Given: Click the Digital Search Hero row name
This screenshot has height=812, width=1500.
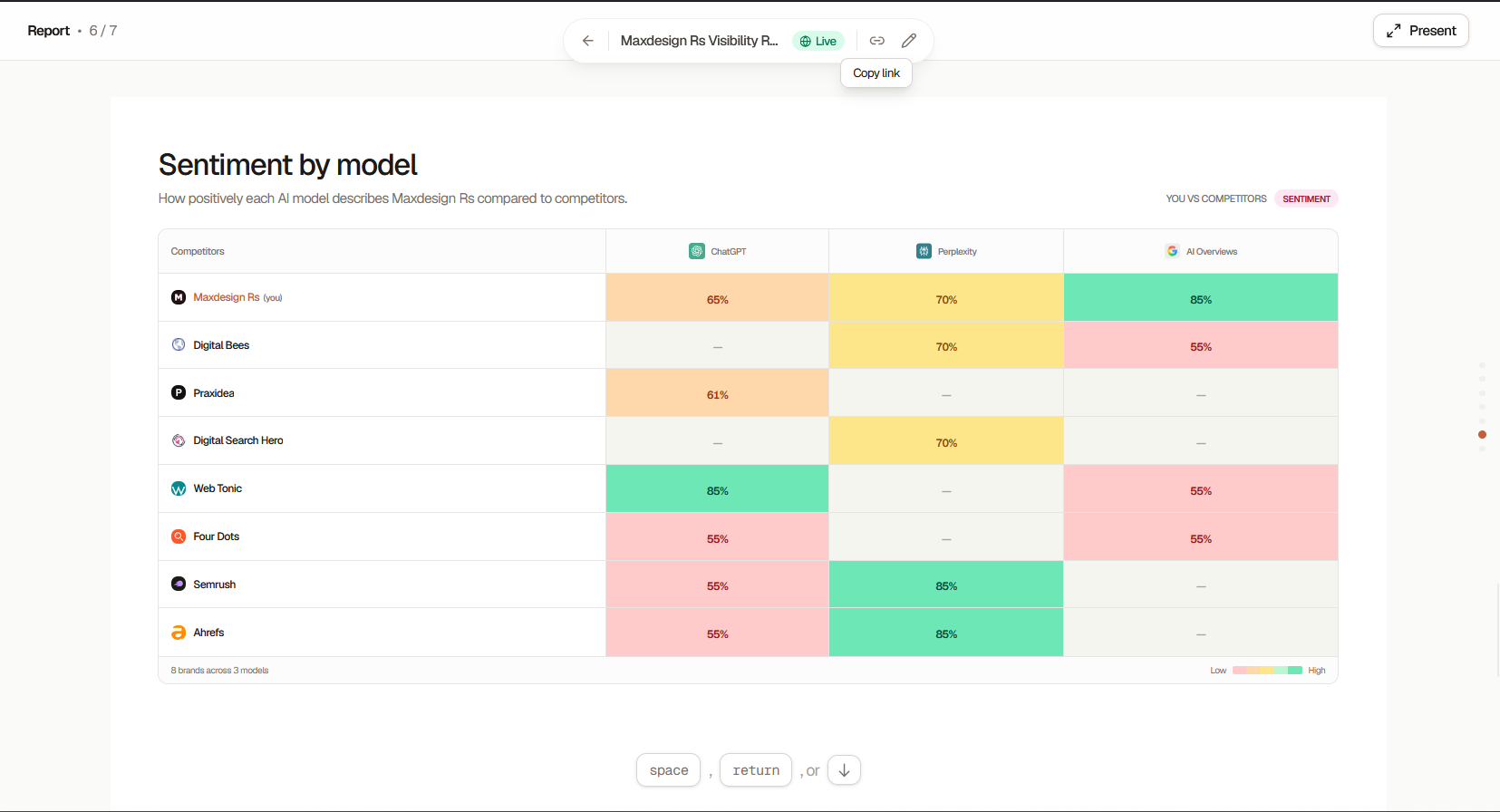Looking at the screenshot, I should pos(238,440).
